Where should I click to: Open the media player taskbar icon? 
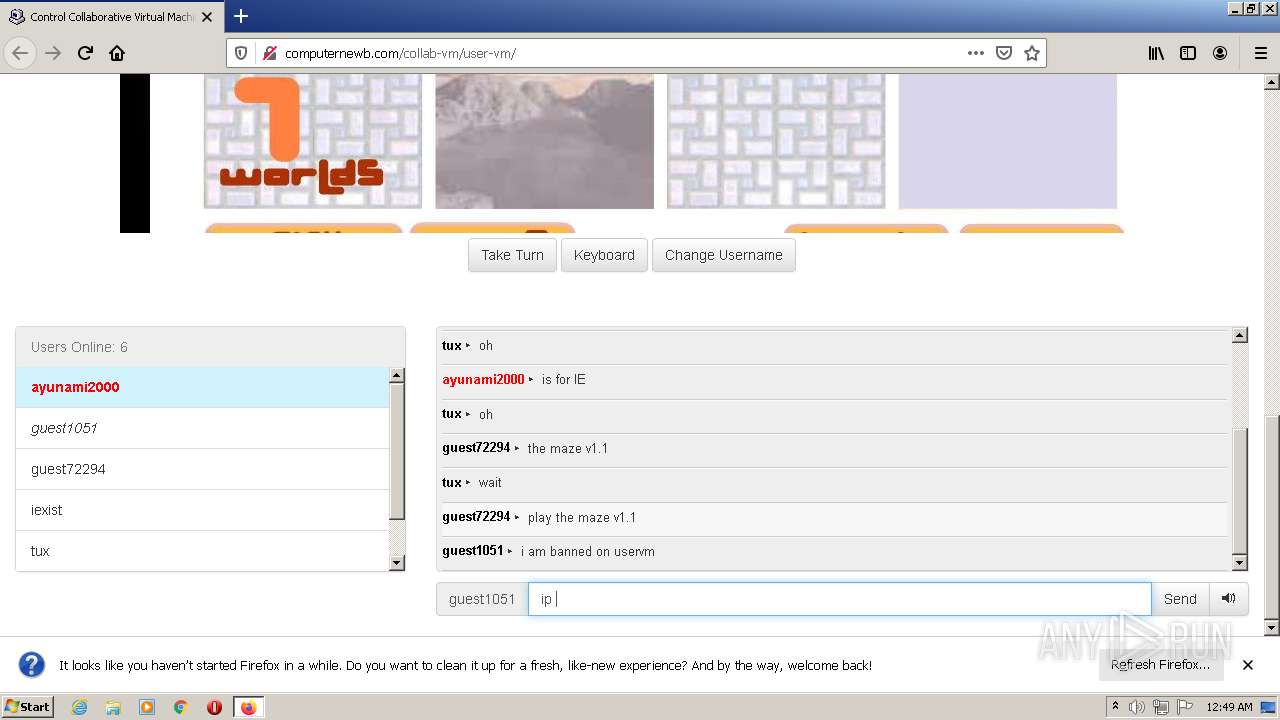(147, 707)
